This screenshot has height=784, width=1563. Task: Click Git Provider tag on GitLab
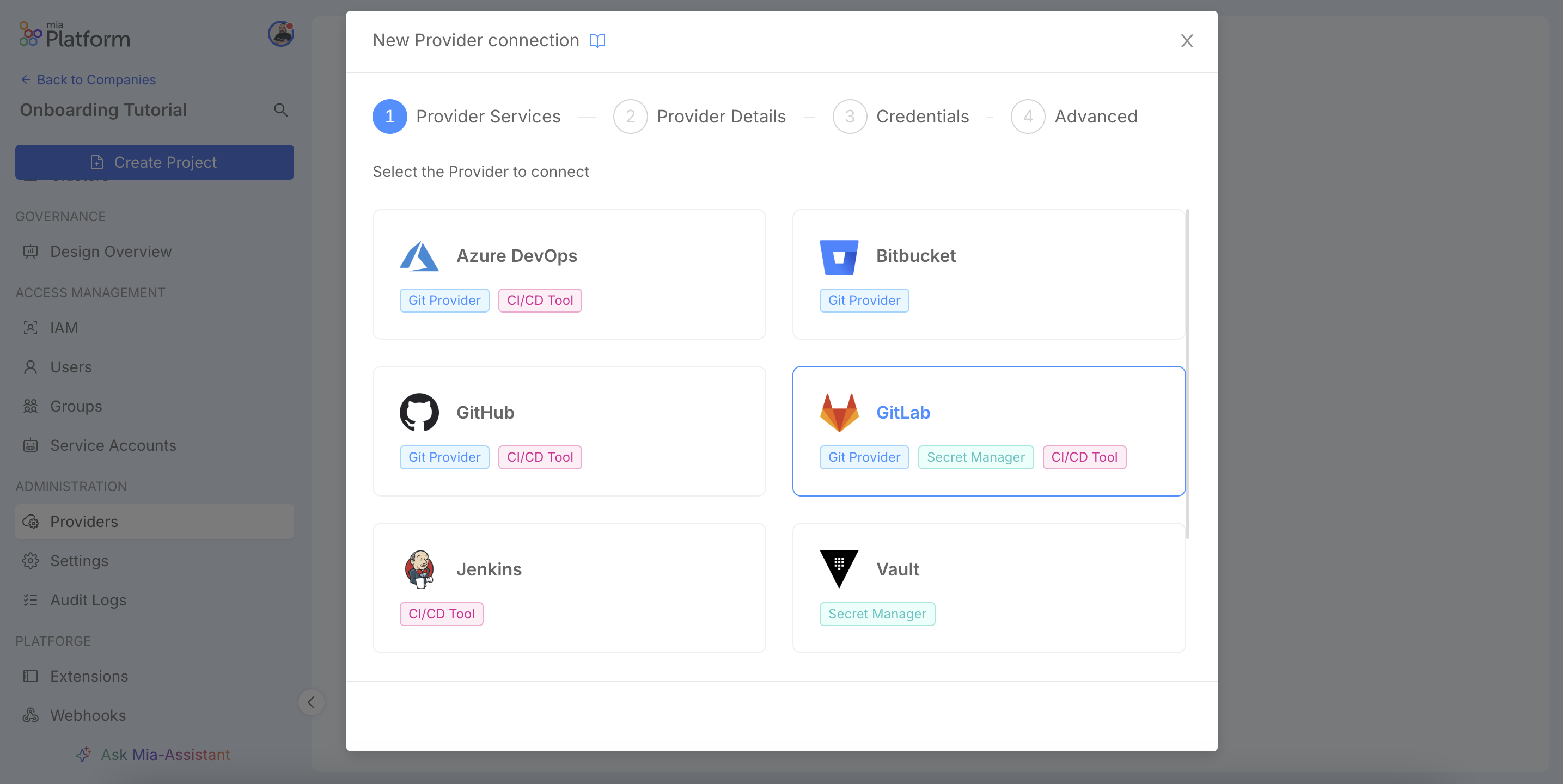[x=864, y=457]
